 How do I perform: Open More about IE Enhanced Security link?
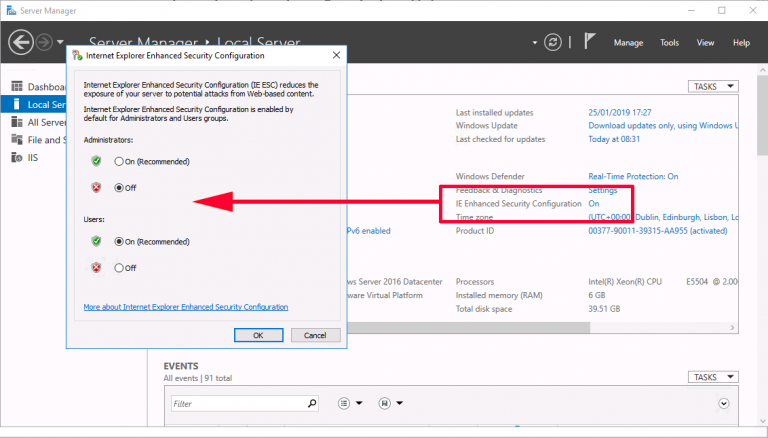coord(186,307)
